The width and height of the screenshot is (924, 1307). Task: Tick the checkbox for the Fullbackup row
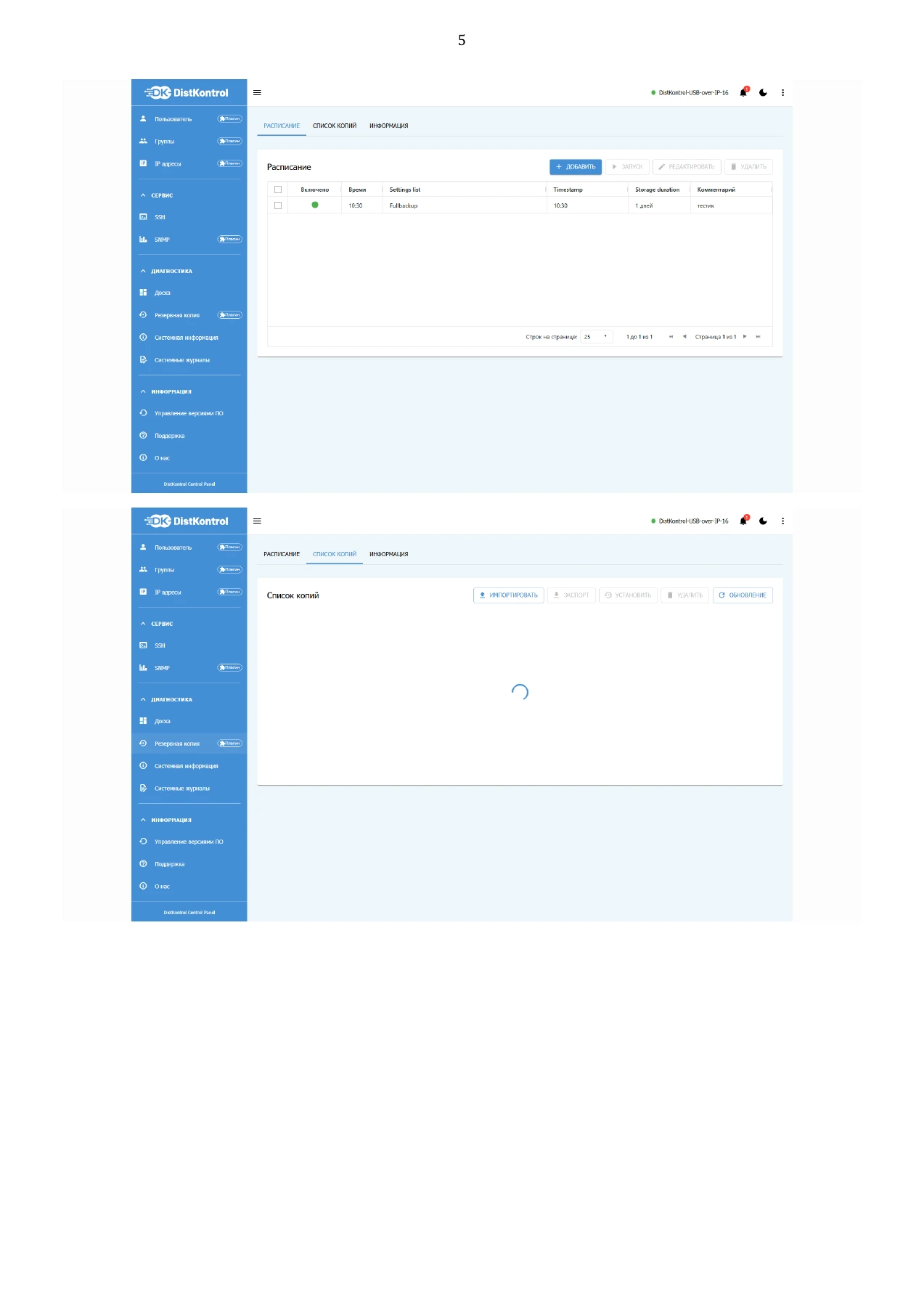(278, 205)
